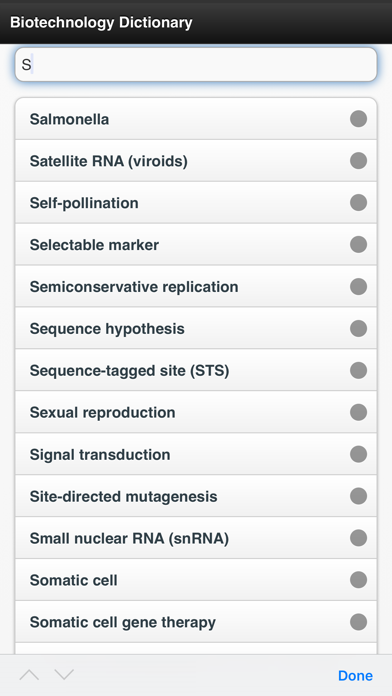392x696 pixels.
Task: Dismiss the keyboard with Done
Action: click(x=355, y=676)
